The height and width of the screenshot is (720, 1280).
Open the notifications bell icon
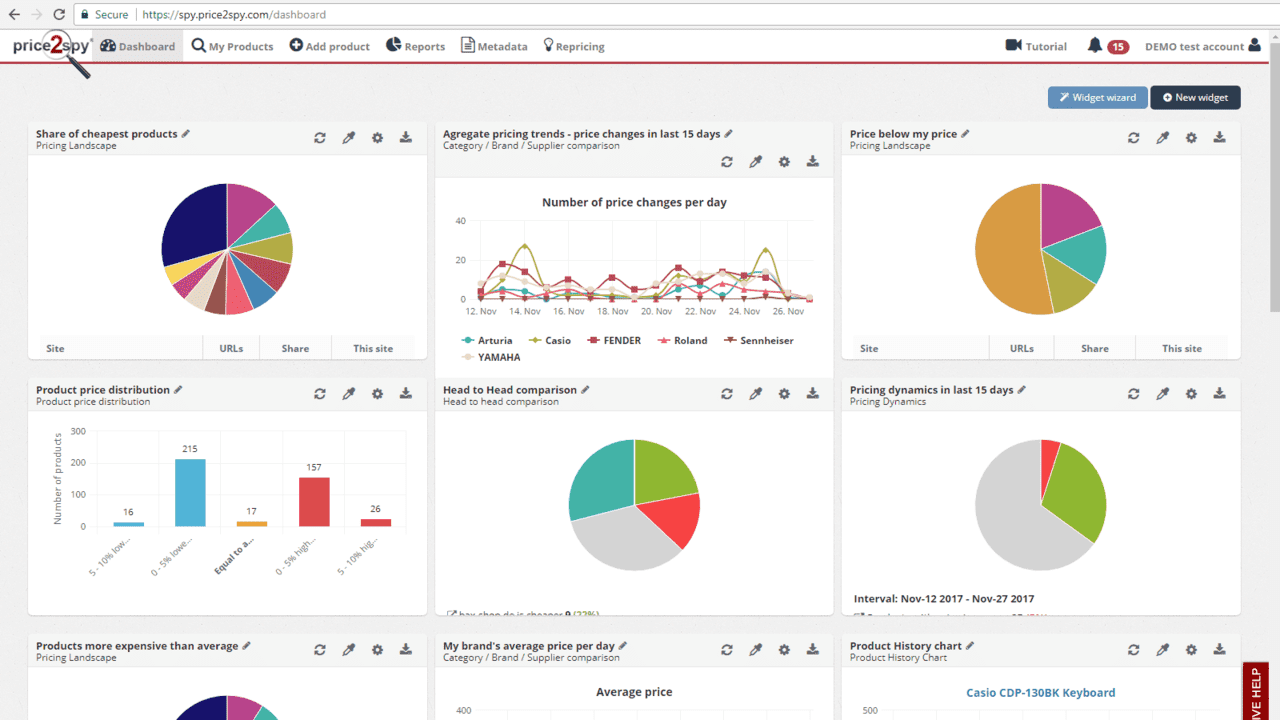1095,46
